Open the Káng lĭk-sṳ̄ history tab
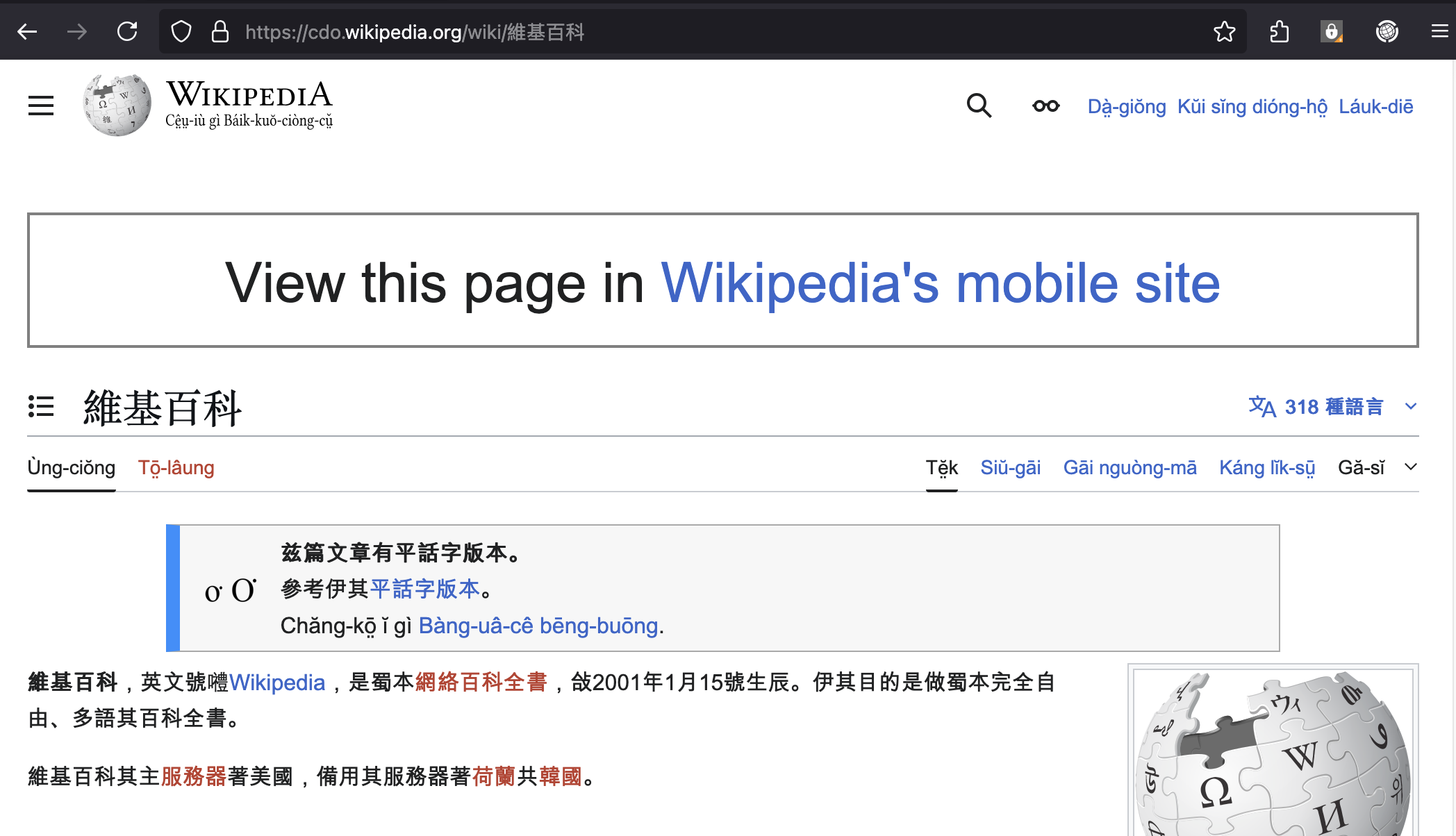The width and height of the screenshot is (1456, 836). 1267,467
